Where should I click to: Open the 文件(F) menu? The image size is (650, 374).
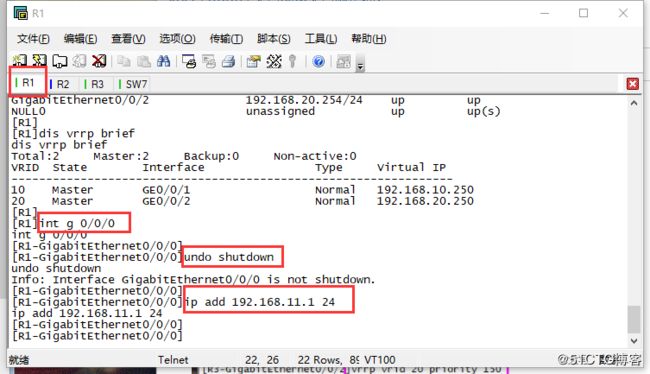coord(33,39)
